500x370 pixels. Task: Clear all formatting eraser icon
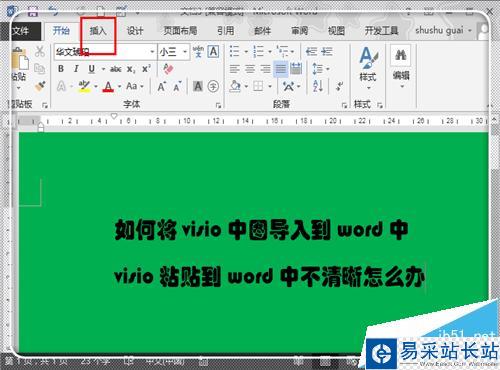168,69
